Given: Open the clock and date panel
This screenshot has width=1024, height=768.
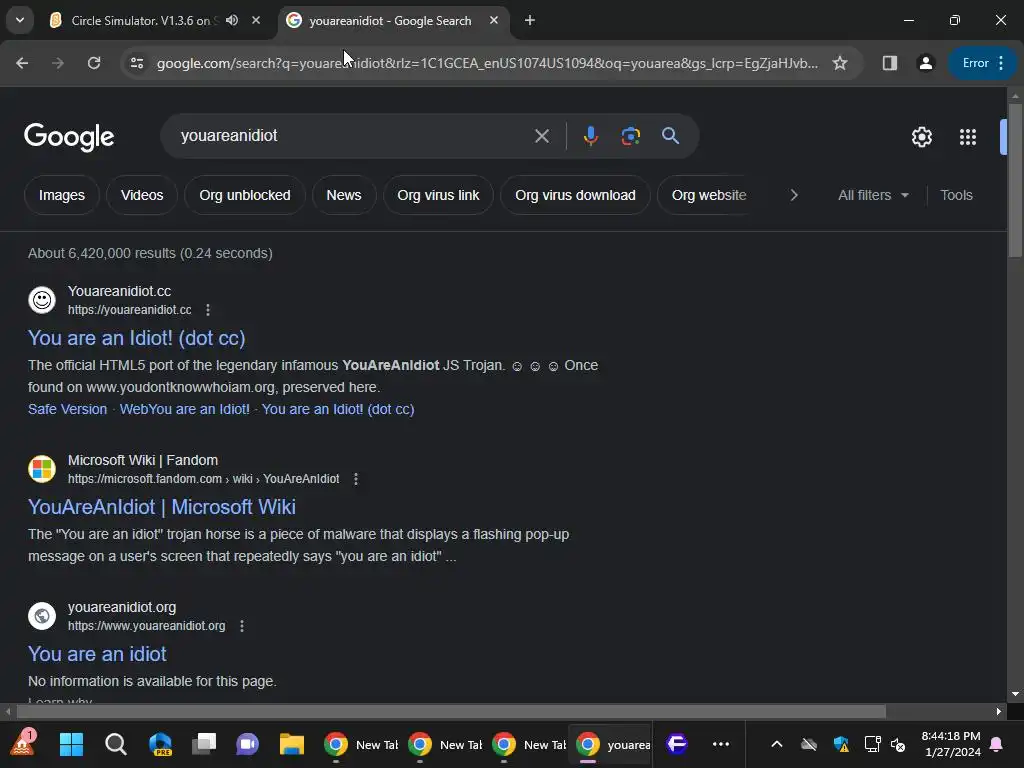Looking at the screenshot, I should click(x=952, y=744).
